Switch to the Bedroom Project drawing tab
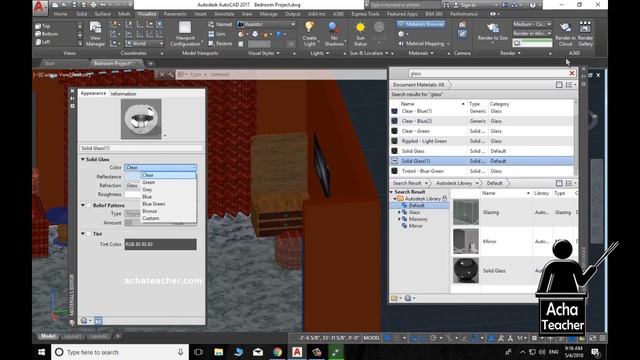This screenshot has height=360, width=640. click(x=113, y=63)
